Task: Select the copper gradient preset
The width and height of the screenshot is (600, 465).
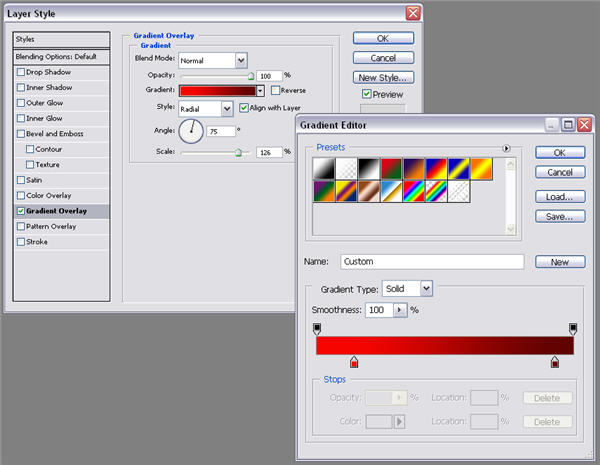Action: click(369, 193)
